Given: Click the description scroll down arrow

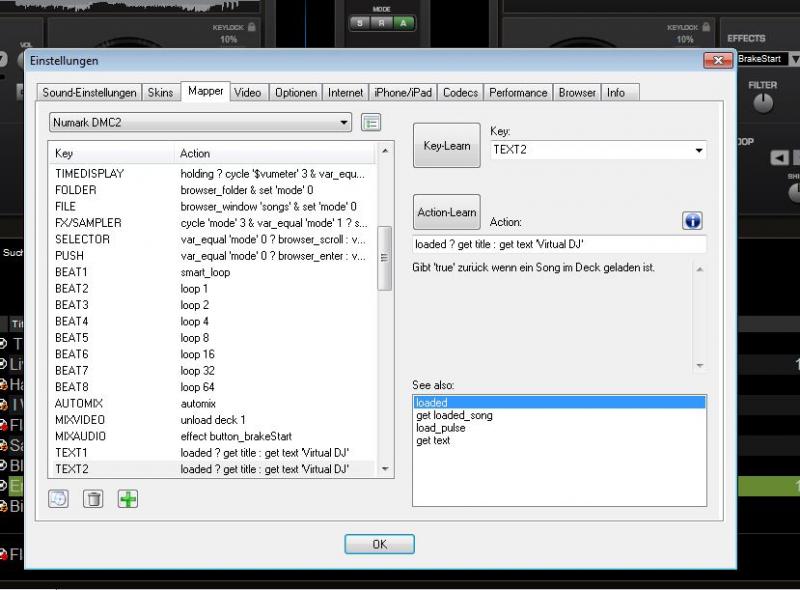Looking at the screenshot, I should (699, 365).
